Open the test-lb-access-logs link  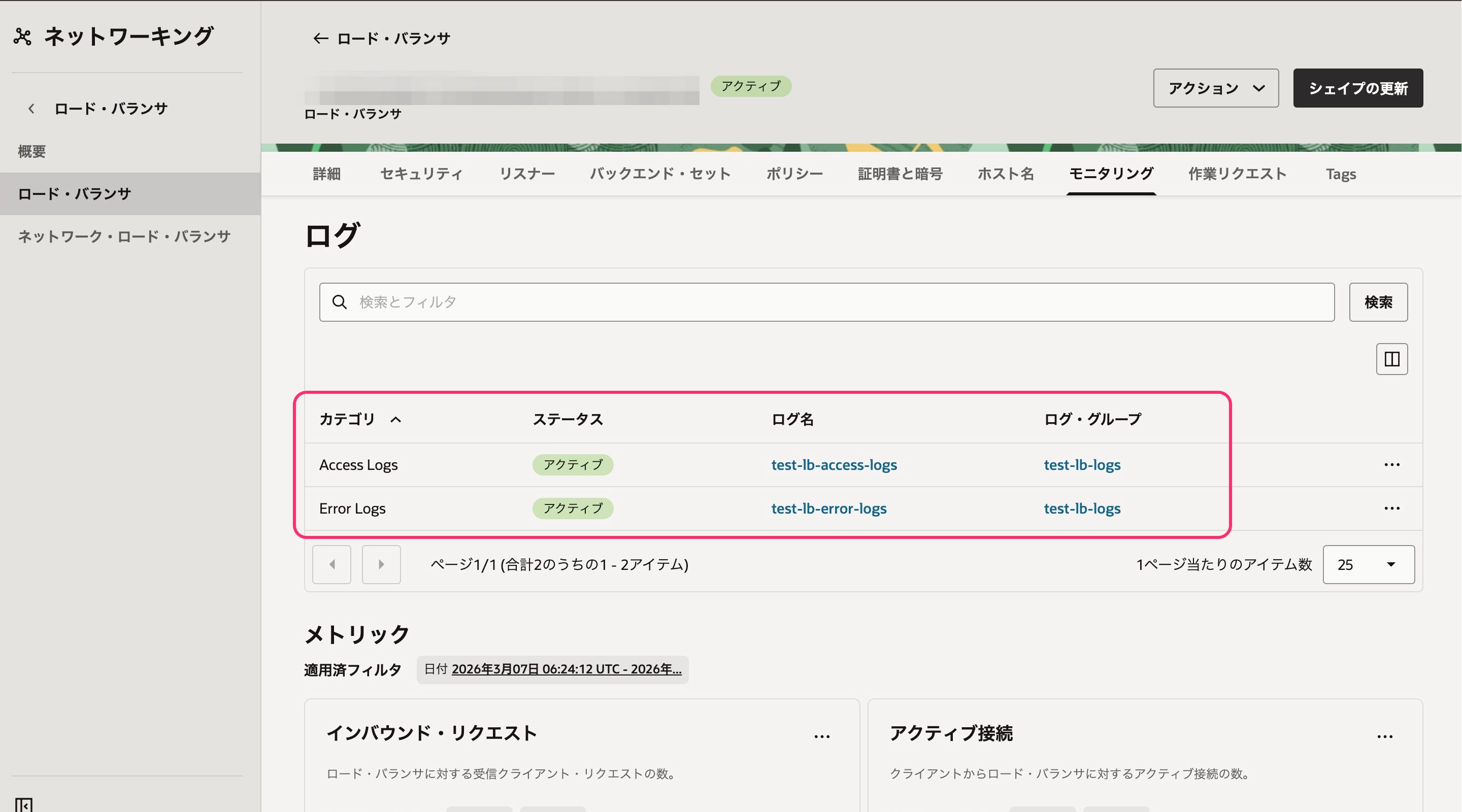(834, 465)
